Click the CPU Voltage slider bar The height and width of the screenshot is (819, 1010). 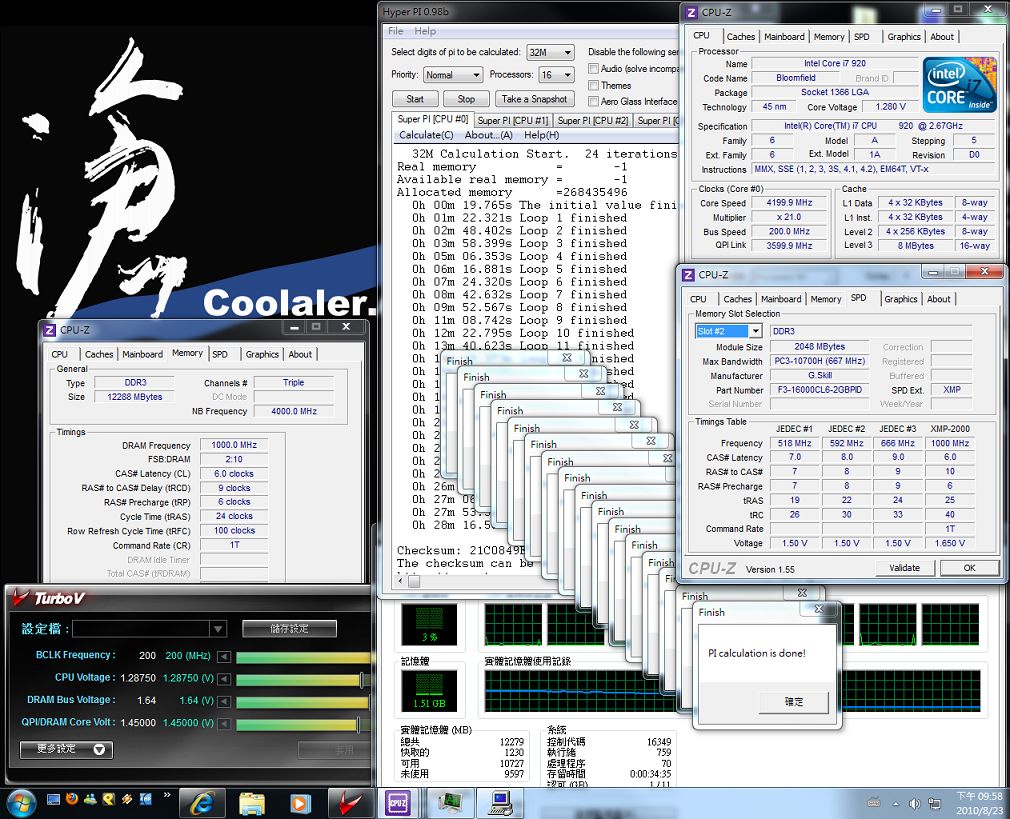pos(304,679)
